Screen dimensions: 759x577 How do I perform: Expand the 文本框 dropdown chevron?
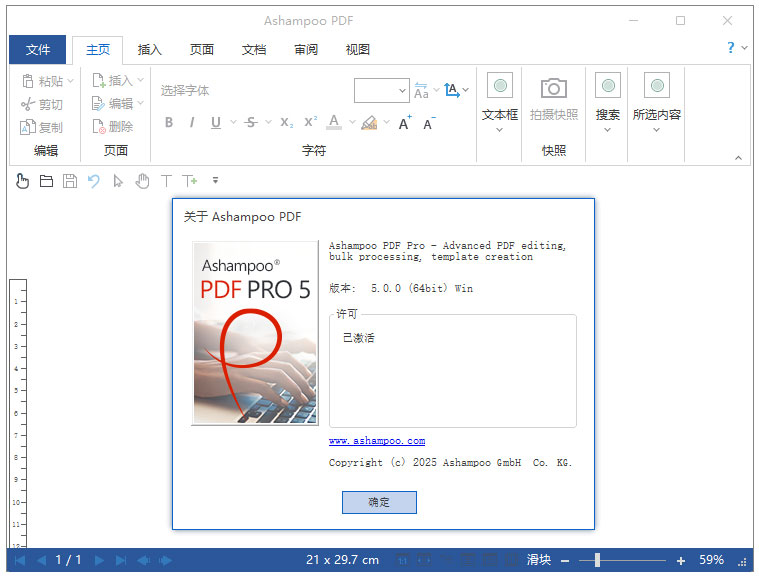(x=500, y=130)
